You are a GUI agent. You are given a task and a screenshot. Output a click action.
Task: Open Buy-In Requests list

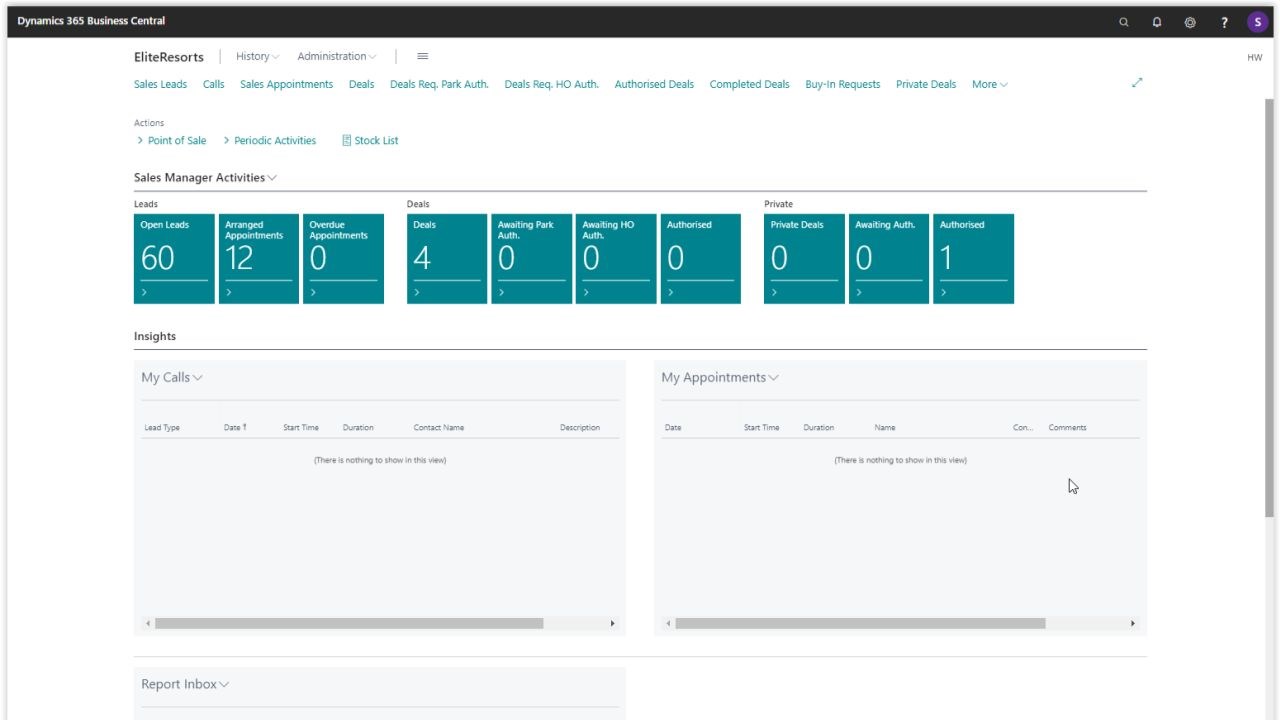click(842, 85)
